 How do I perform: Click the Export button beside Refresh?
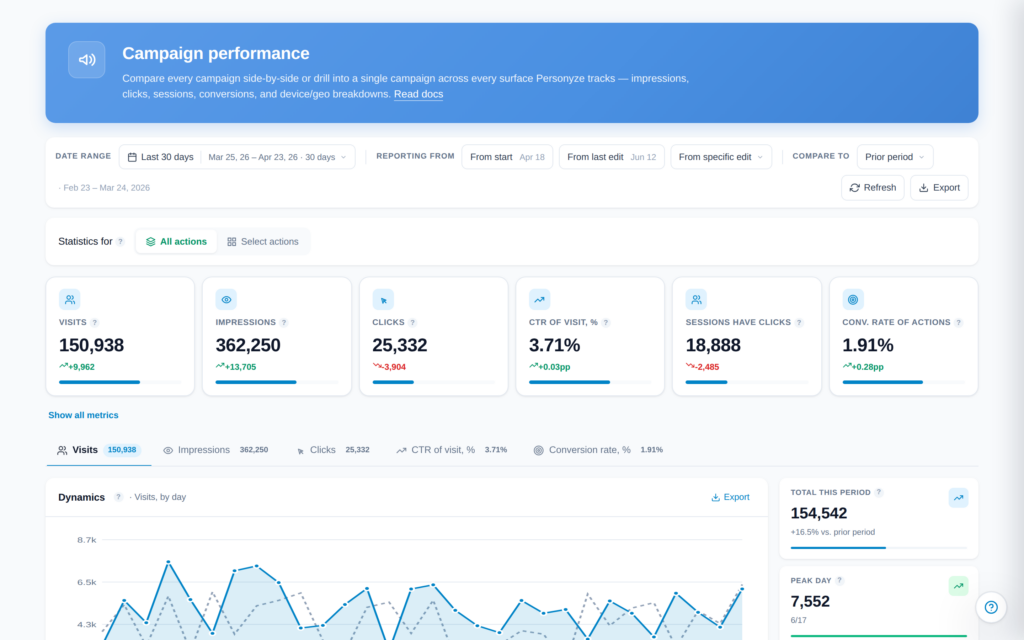coord(939,187)
